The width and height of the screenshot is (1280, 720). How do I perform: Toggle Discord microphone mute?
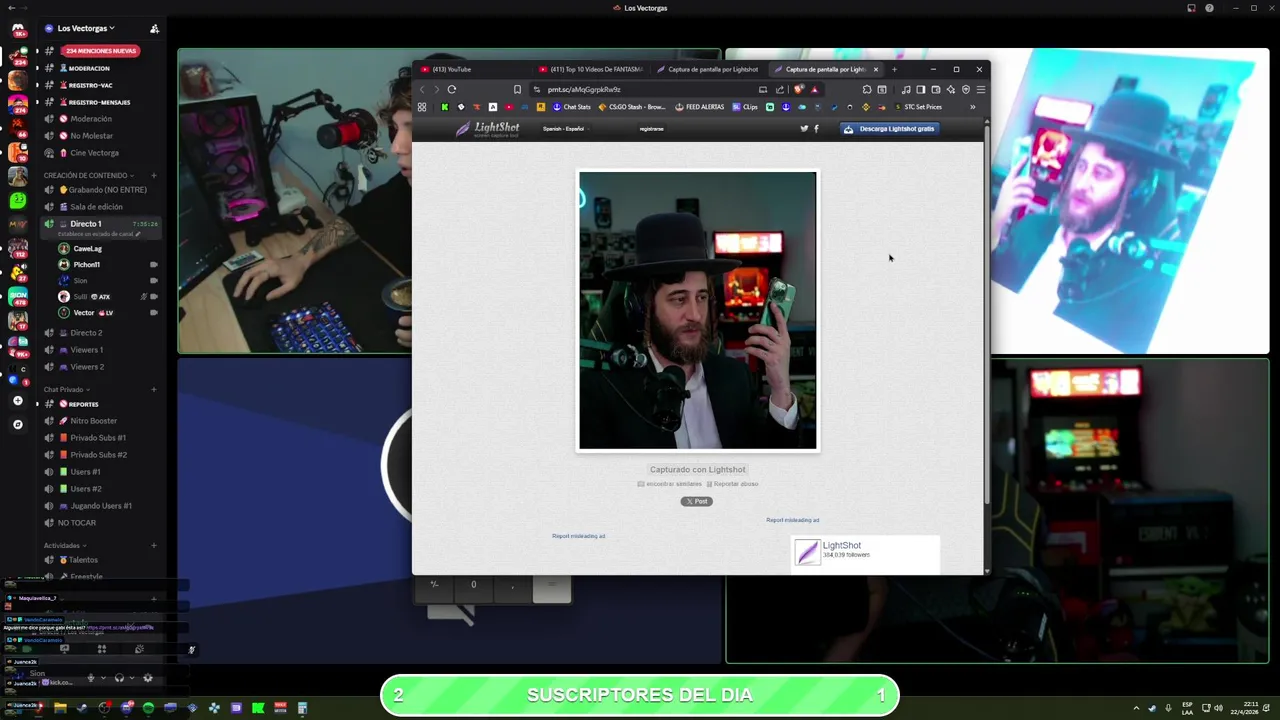[x=90, y=678]
